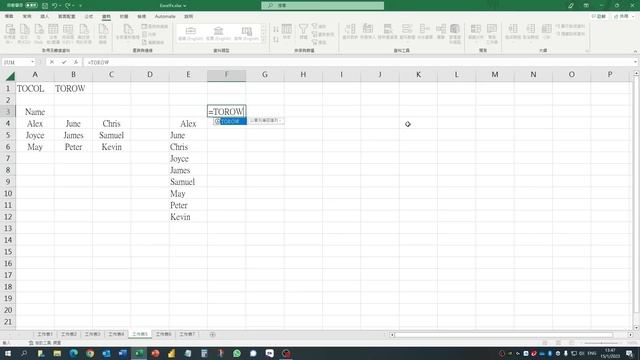640x360 pixels.
Task: Toggle the Filter funnel button
Action: pyautogui.click(x=303, y=32)
